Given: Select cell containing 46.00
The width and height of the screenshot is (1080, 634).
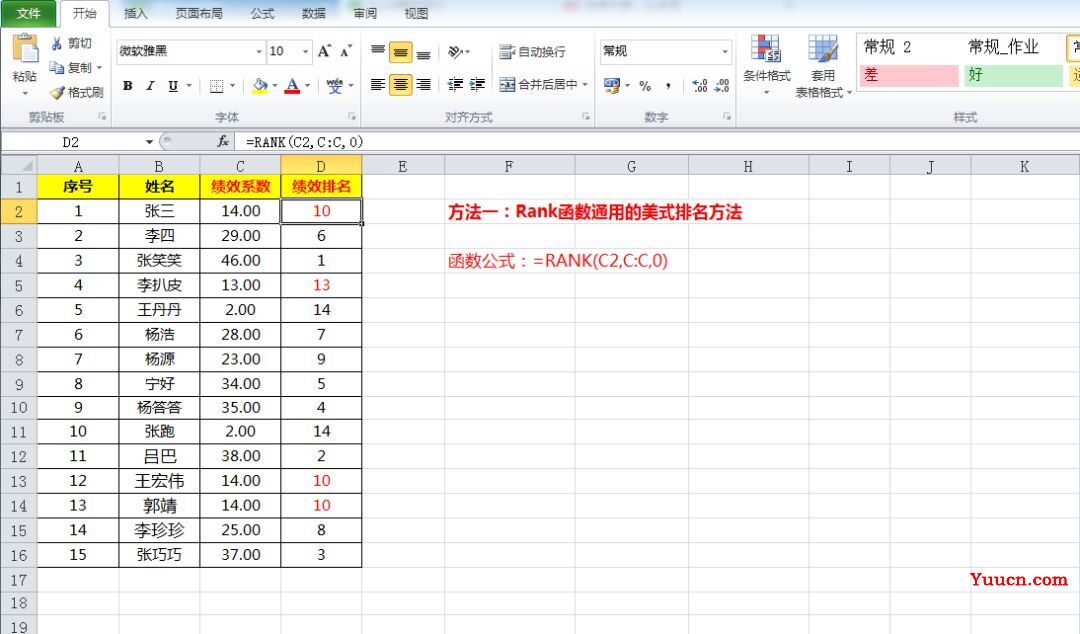Looking at the screenshot, I should point(240,260).
